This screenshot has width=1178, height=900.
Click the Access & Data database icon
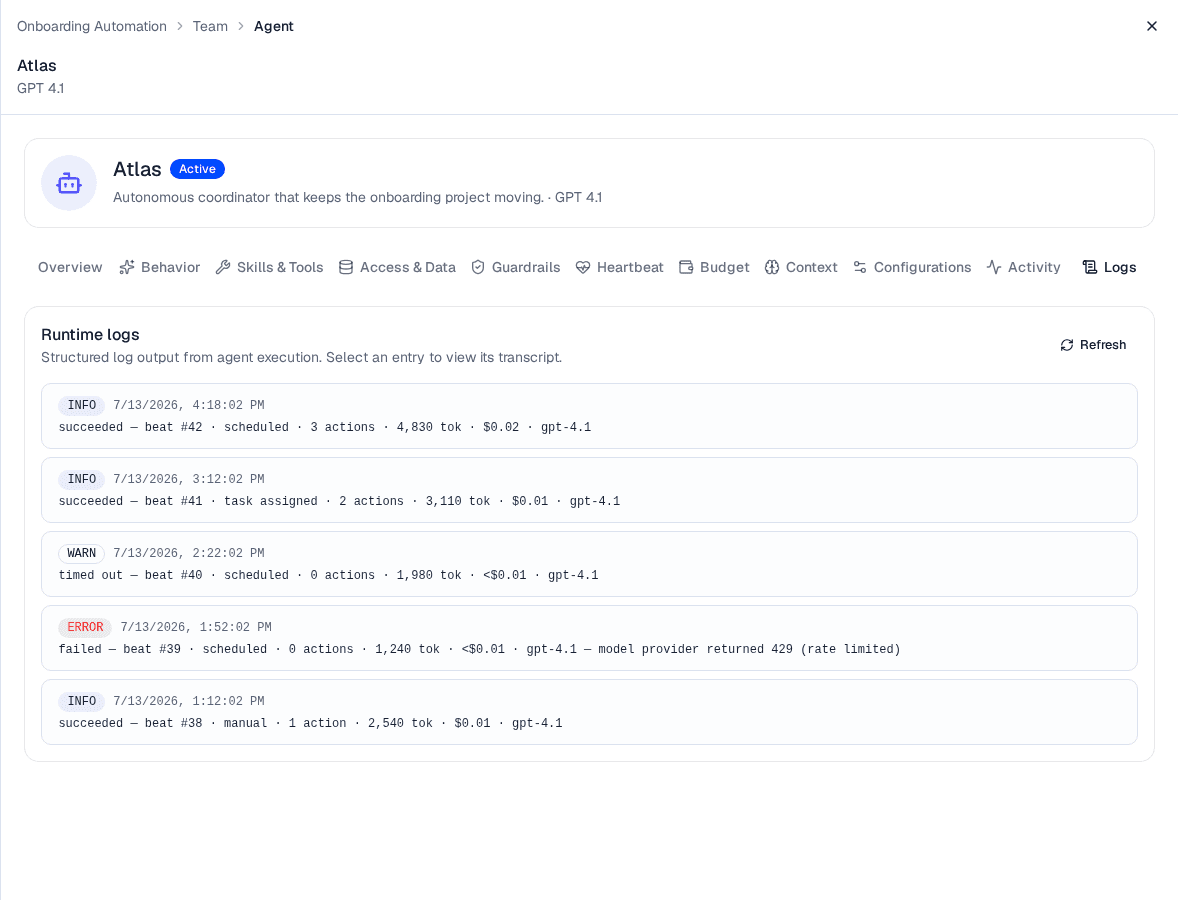coord(346,267)
